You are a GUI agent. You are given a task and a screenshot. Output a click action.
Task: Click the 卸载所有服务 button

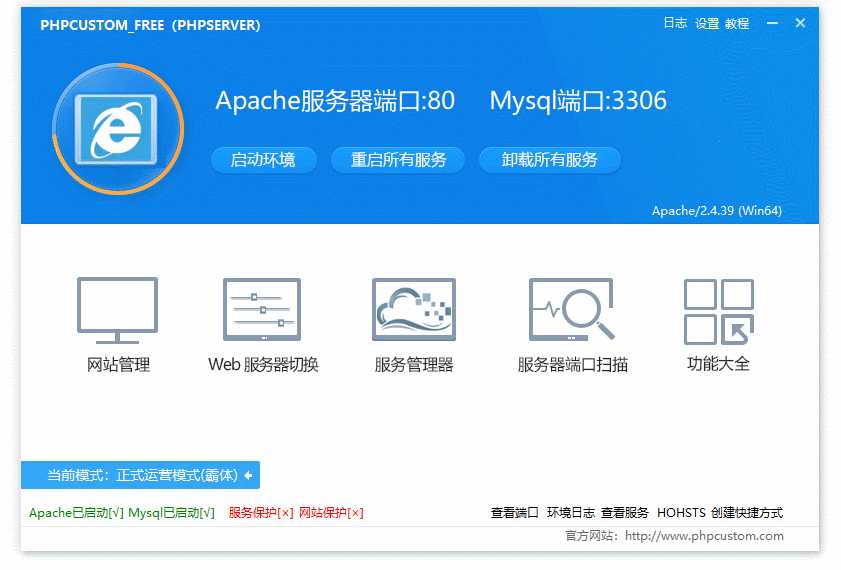pos(550,160)
